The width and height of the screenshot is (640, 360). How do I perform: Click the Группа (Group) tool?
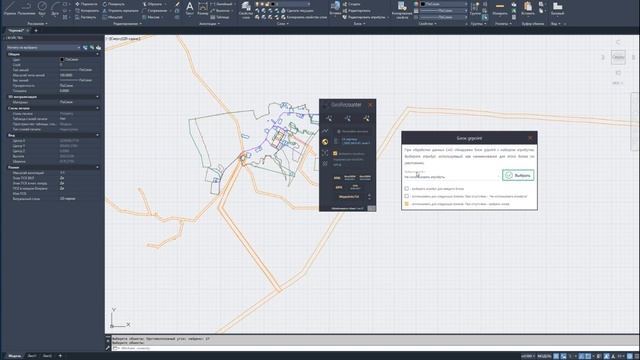click(x=475, y=8)
